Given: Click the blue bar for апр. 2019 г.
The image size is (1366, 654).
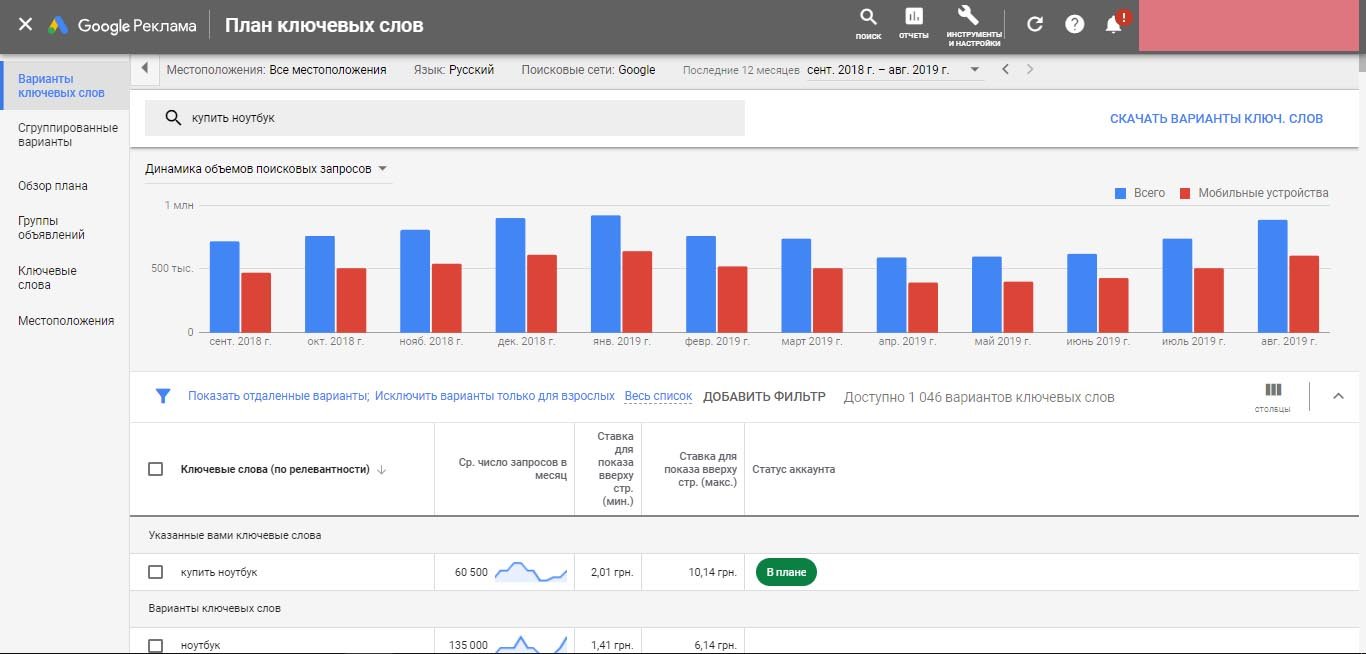Looking at the screenshot, I should 891,295.
